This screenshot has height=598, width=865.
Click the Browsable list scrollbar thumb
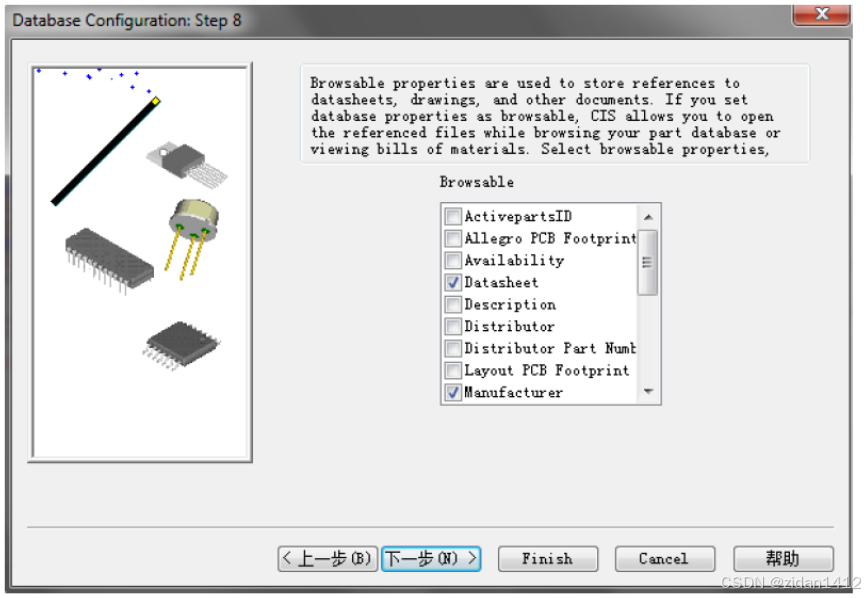tap(648, 263)
